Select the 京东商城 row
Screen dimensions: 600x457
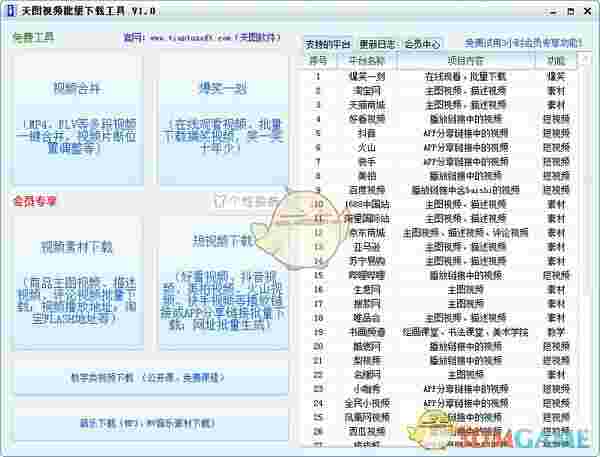click(440, 233)
